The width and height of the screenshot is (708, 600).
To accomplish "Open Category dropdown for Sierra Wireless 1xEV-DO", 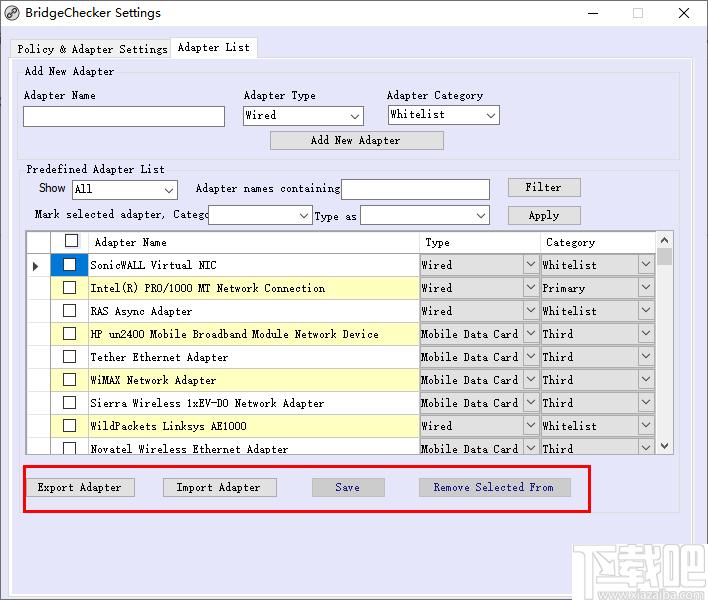I will 646,402.
